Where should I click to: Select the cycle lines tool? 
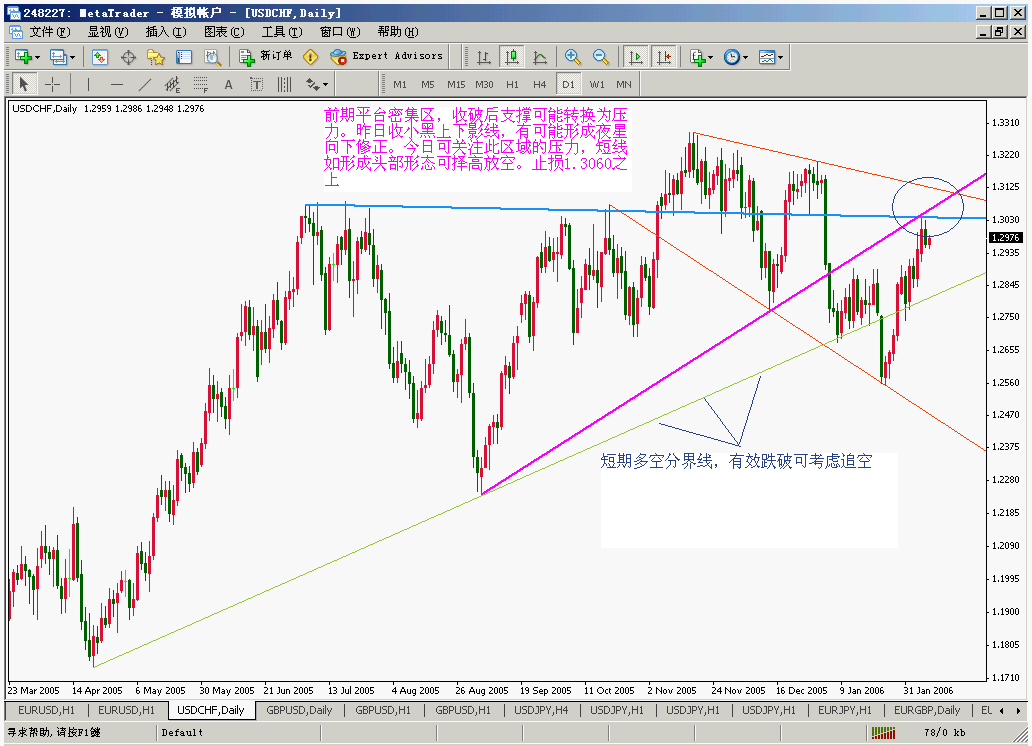284,84
